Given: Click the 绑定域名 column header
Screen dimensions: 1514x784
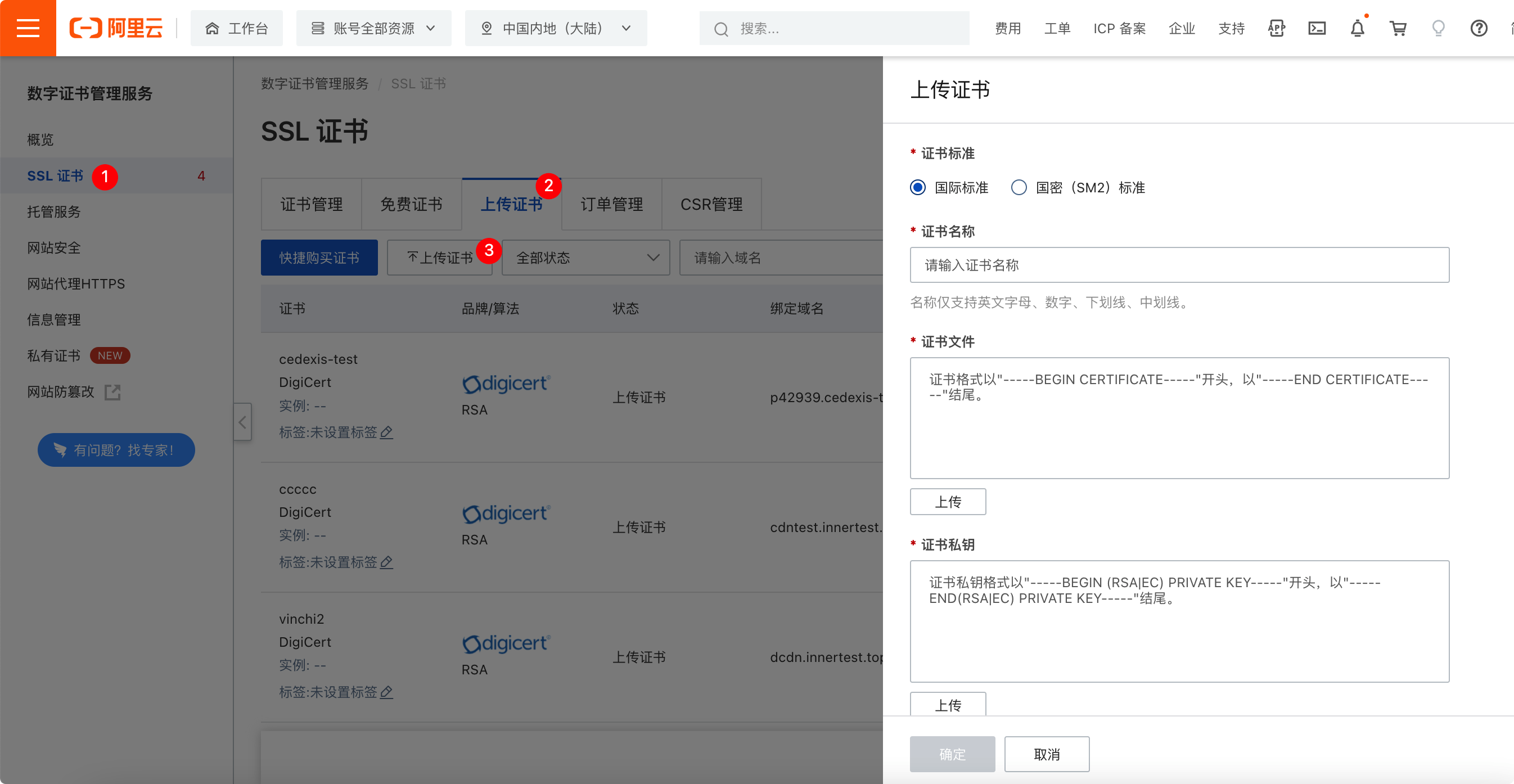Looking at the screenshot, I should pos(796,309).
